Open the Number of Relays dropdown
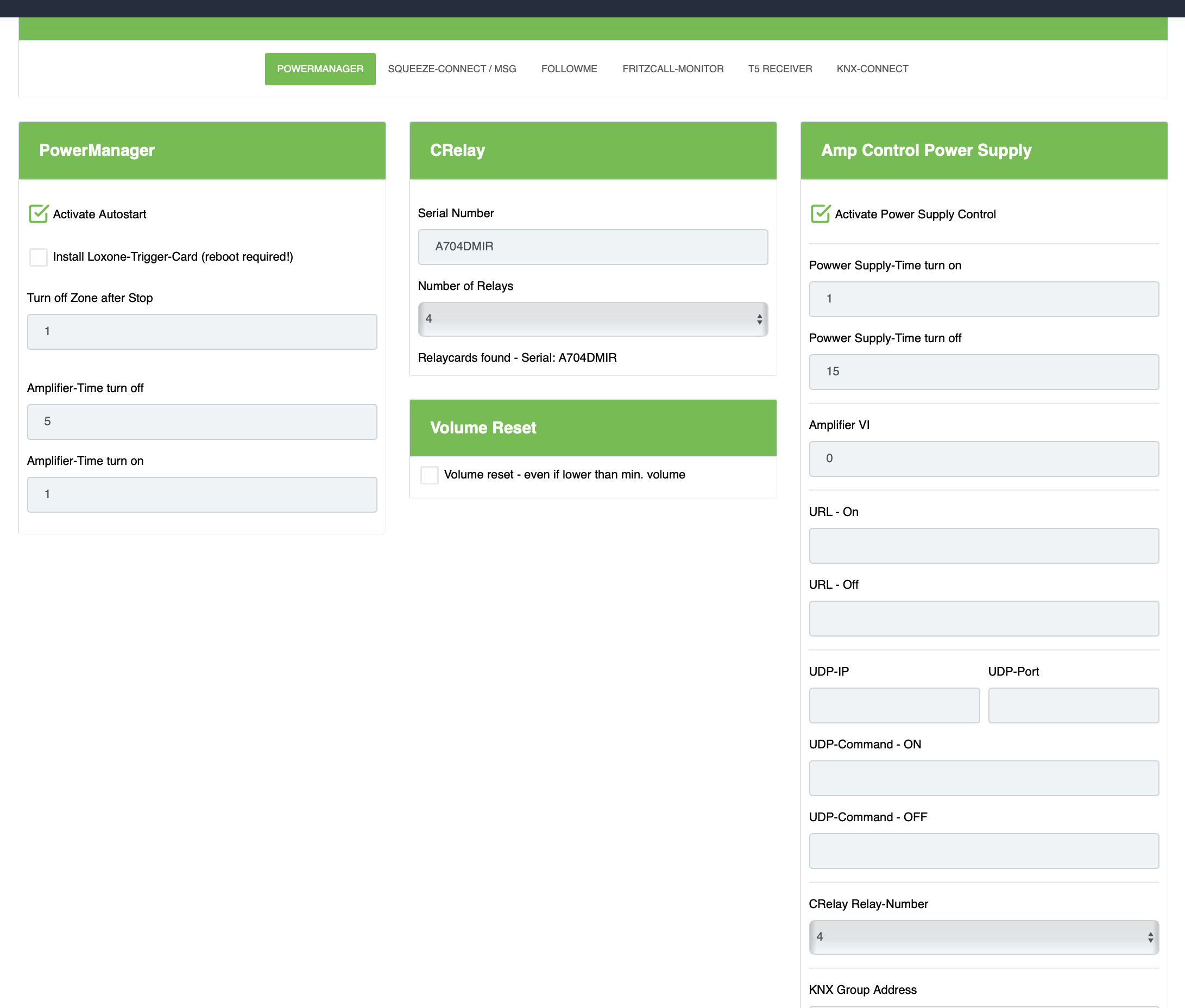 click(592, 319)
